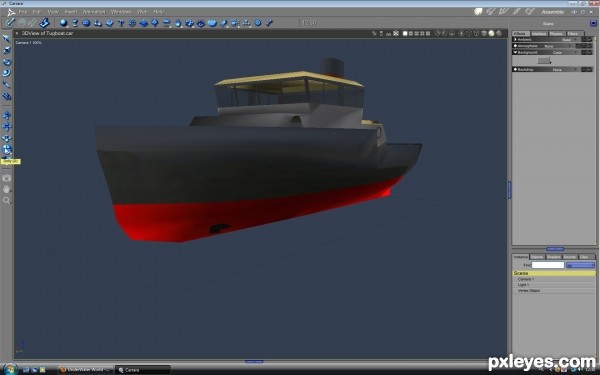
Task: Select the Scene row in Instances list
Action: (x=554, y=273)
